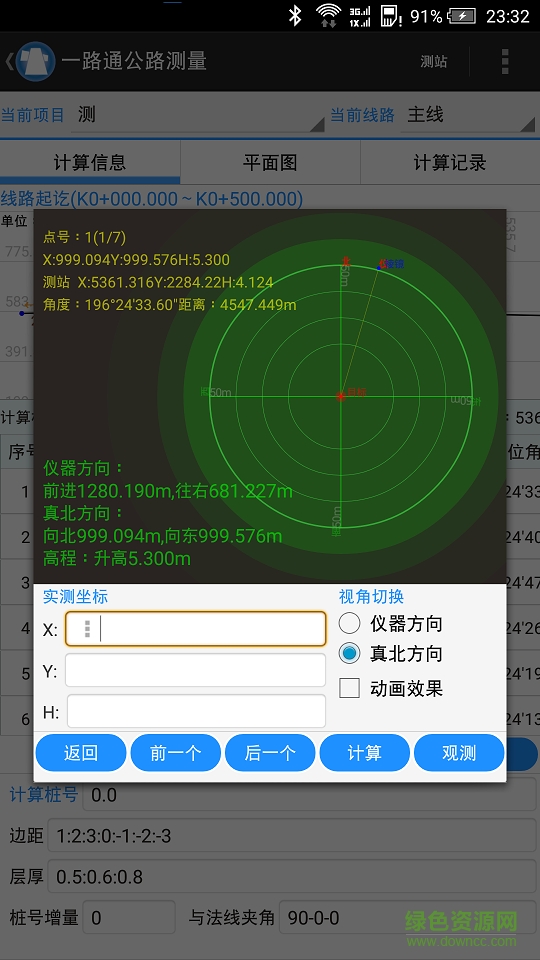
Task: Switch to the 计算信息 tab
Action: point(90,162)
